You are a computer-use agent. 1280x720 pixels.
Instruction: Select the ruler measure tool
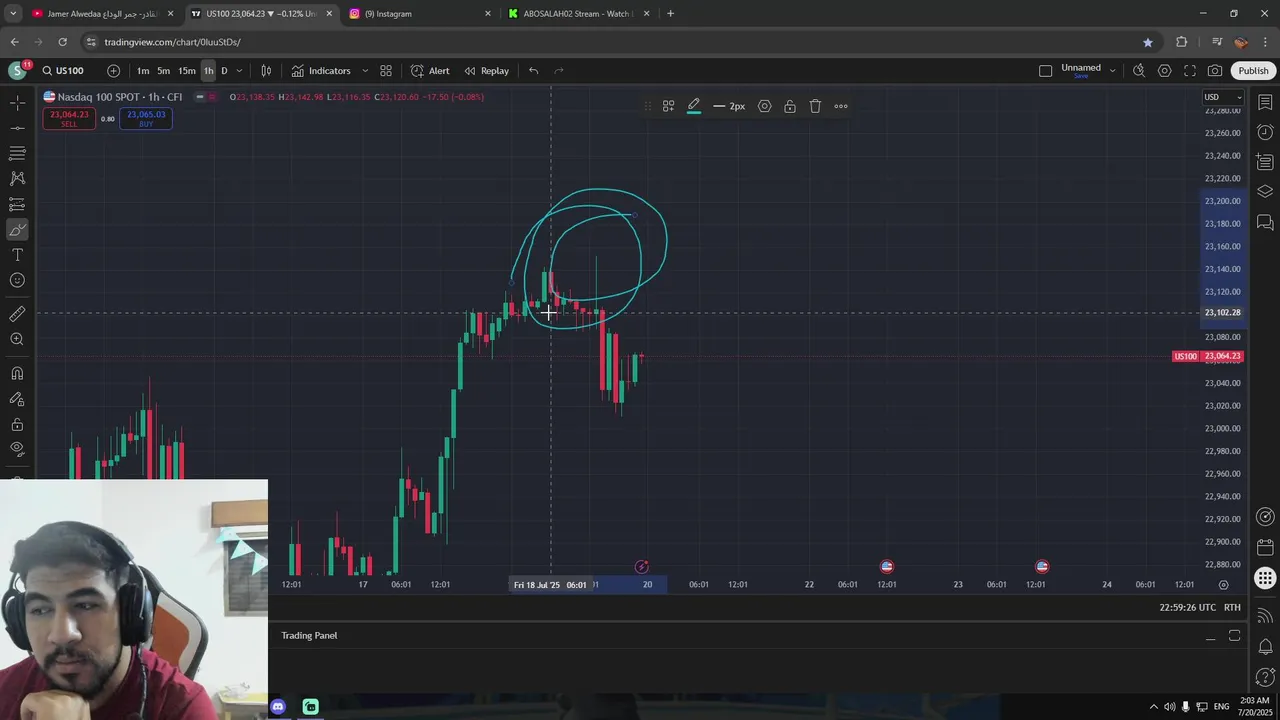(x=17, y=314)
